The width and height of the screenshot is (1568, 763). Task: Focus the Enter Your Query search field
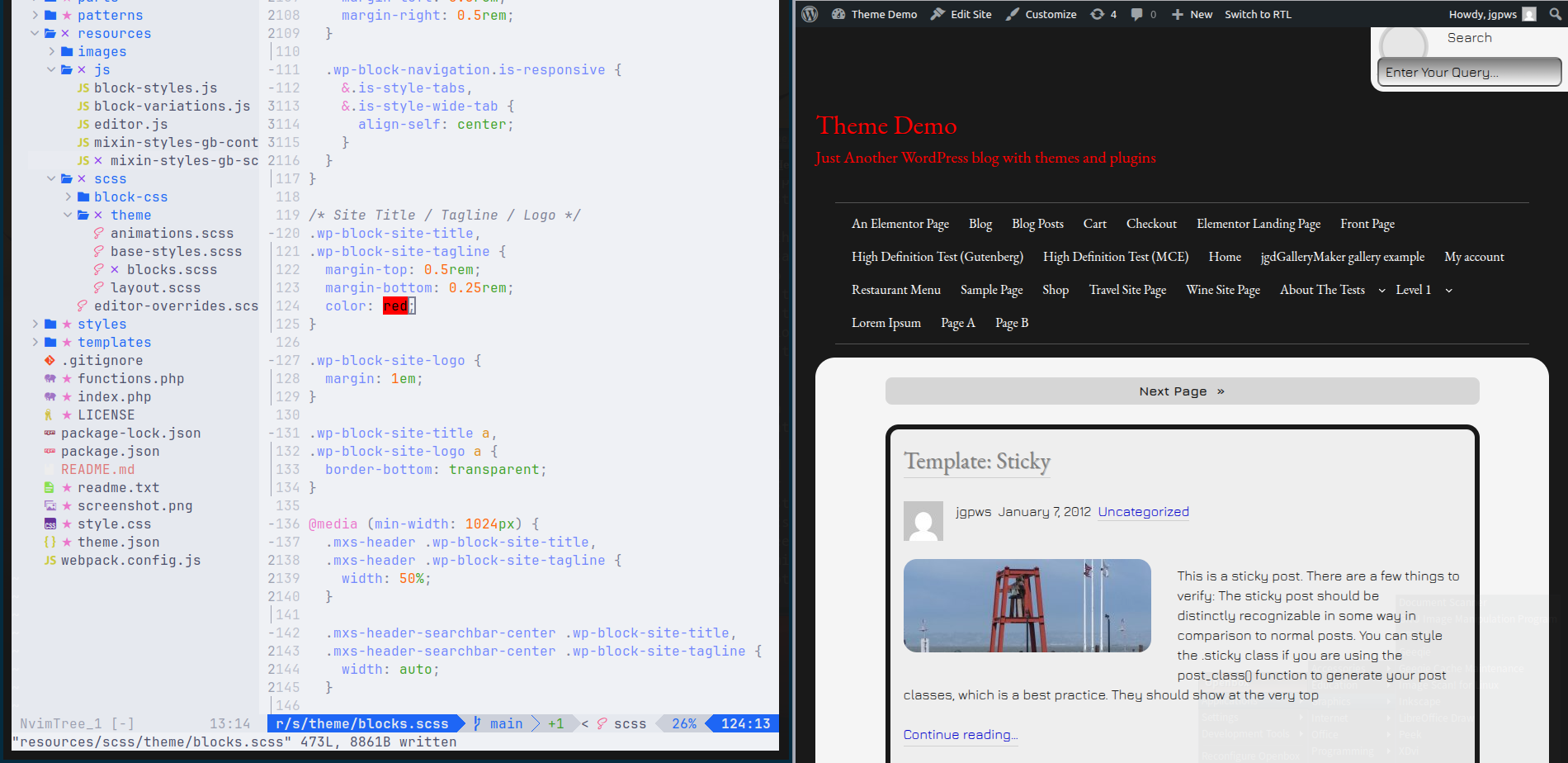click(x=1469, y=73)
